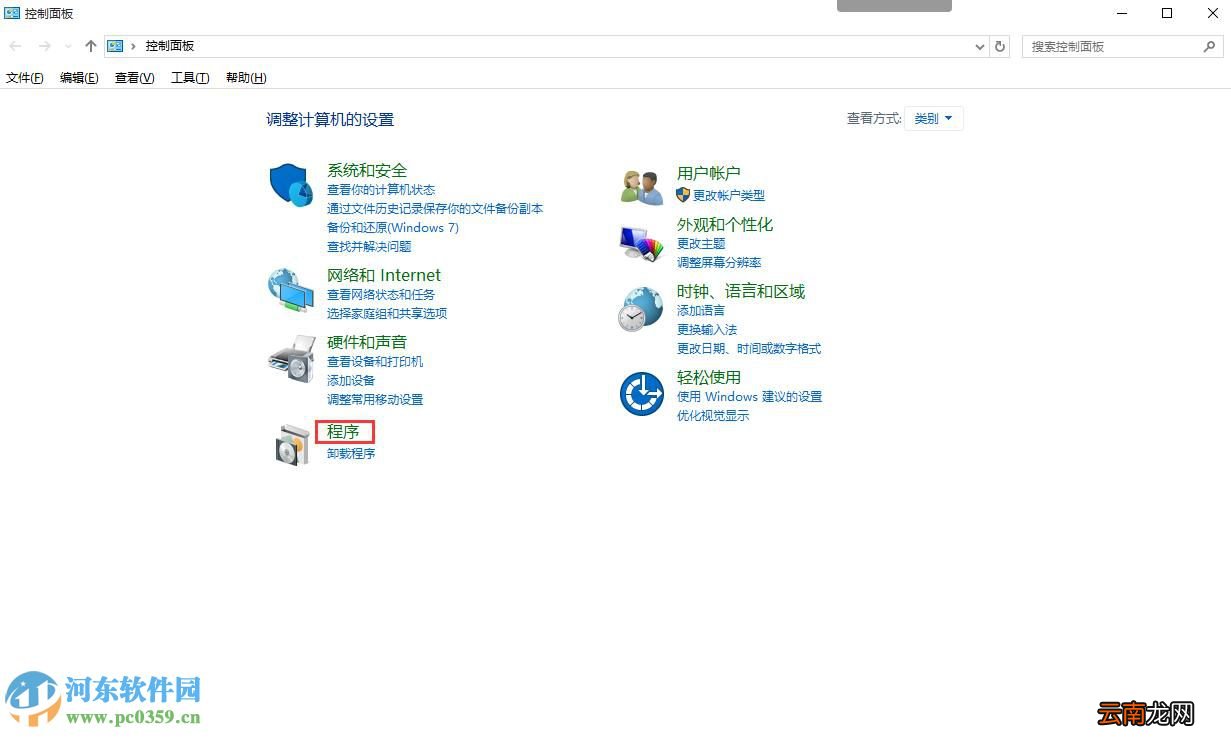Image resolution: width=1231 pixels, height=742 pixels.
Task: Go forward with the Forward arrow
Action: (44, 46)
